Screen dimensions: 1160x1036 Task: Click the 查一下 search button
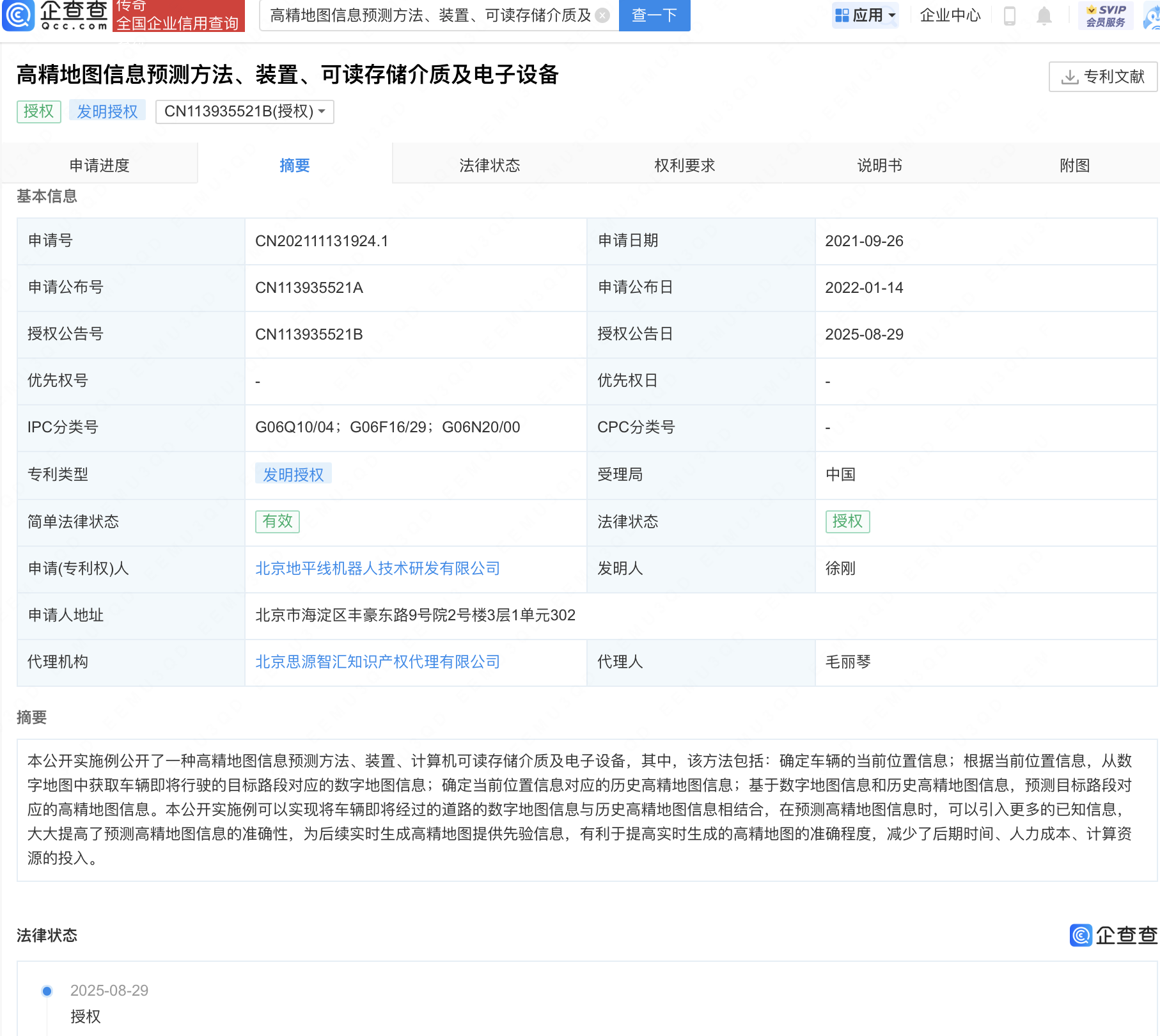click(654, 15)
